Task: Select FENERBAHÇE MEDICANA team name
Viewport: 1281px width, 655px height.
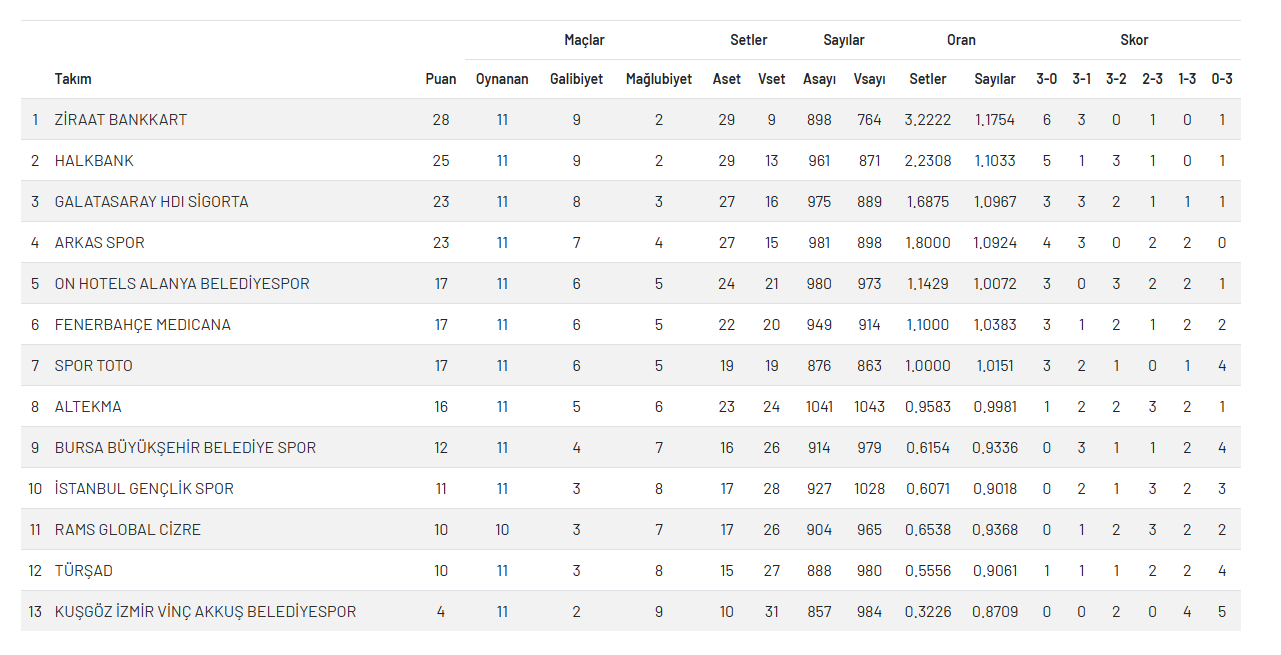Action: click(142, 325)
